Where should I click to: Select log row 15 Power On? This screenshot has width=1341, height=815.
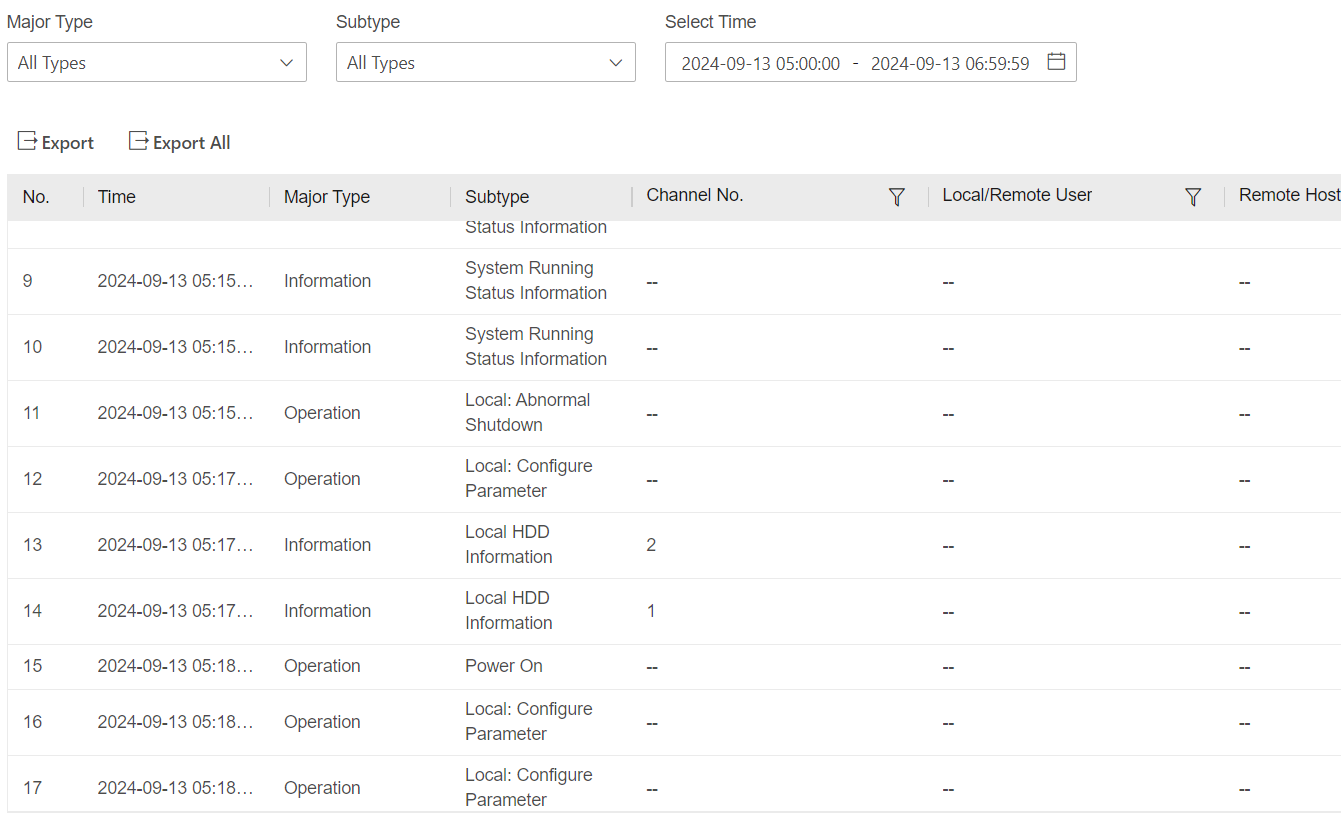(504, 666)
